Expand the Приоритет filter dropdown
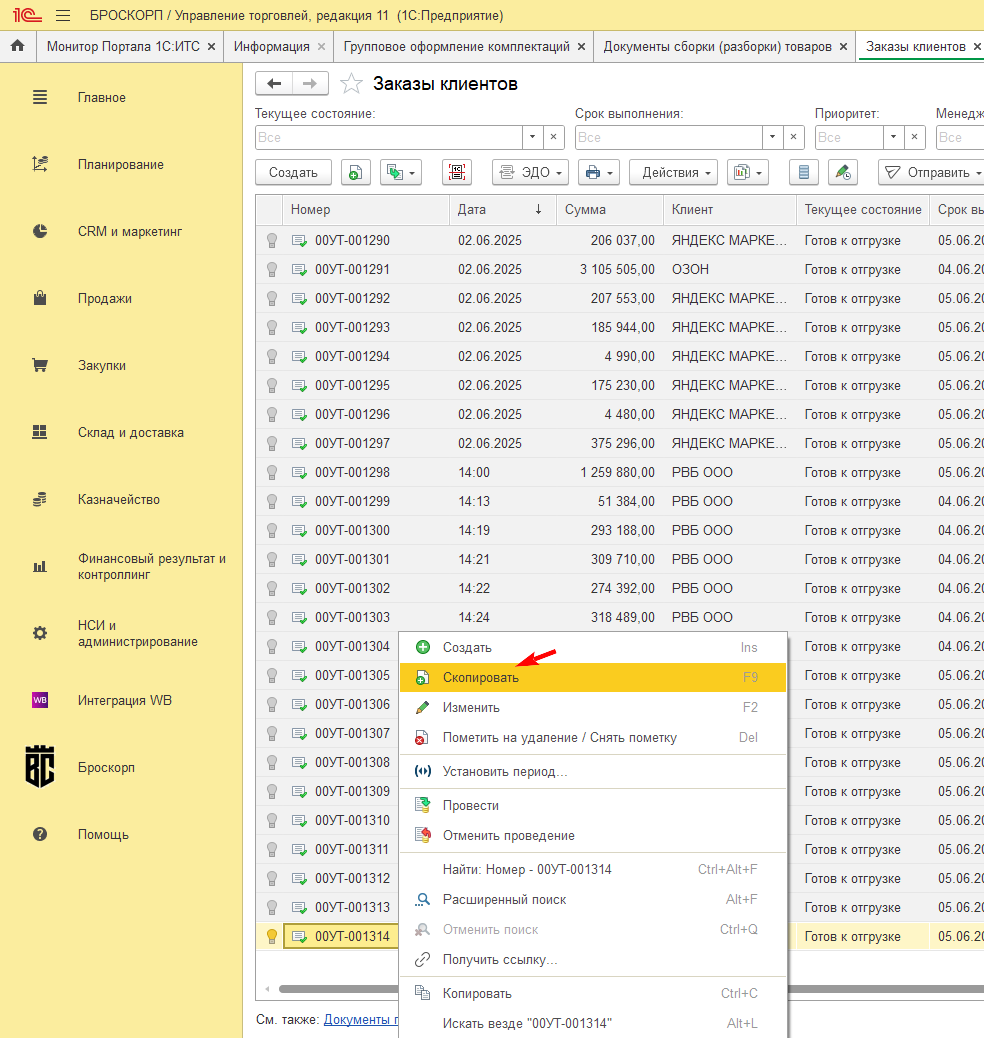984x1038 pixels. click(894, 137)
